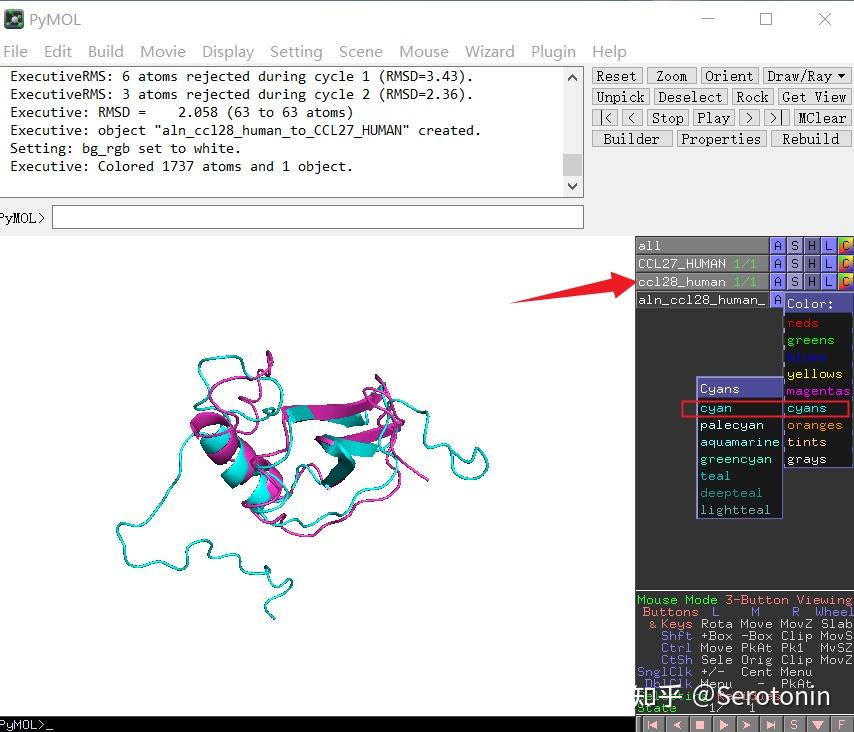Click the Deselect button
The image size is (854, 732).
[x=690, y=97]
